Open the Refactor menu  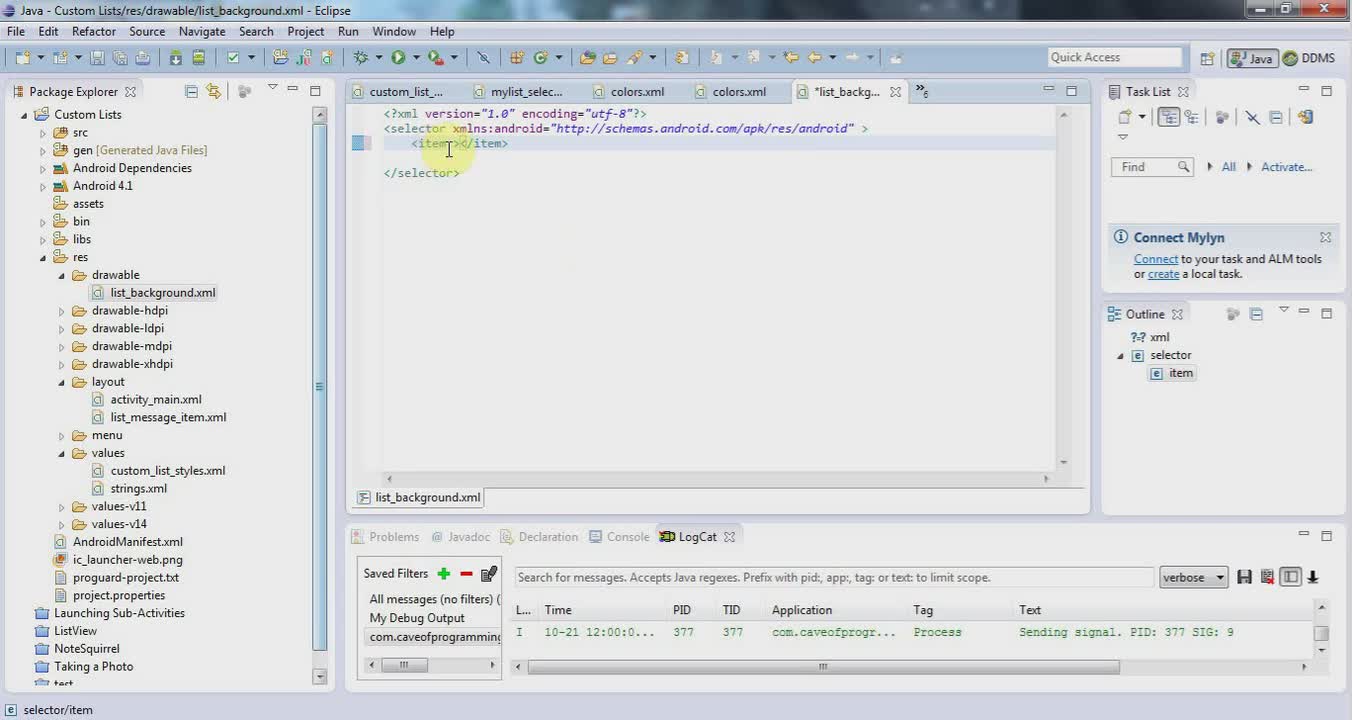94,31
